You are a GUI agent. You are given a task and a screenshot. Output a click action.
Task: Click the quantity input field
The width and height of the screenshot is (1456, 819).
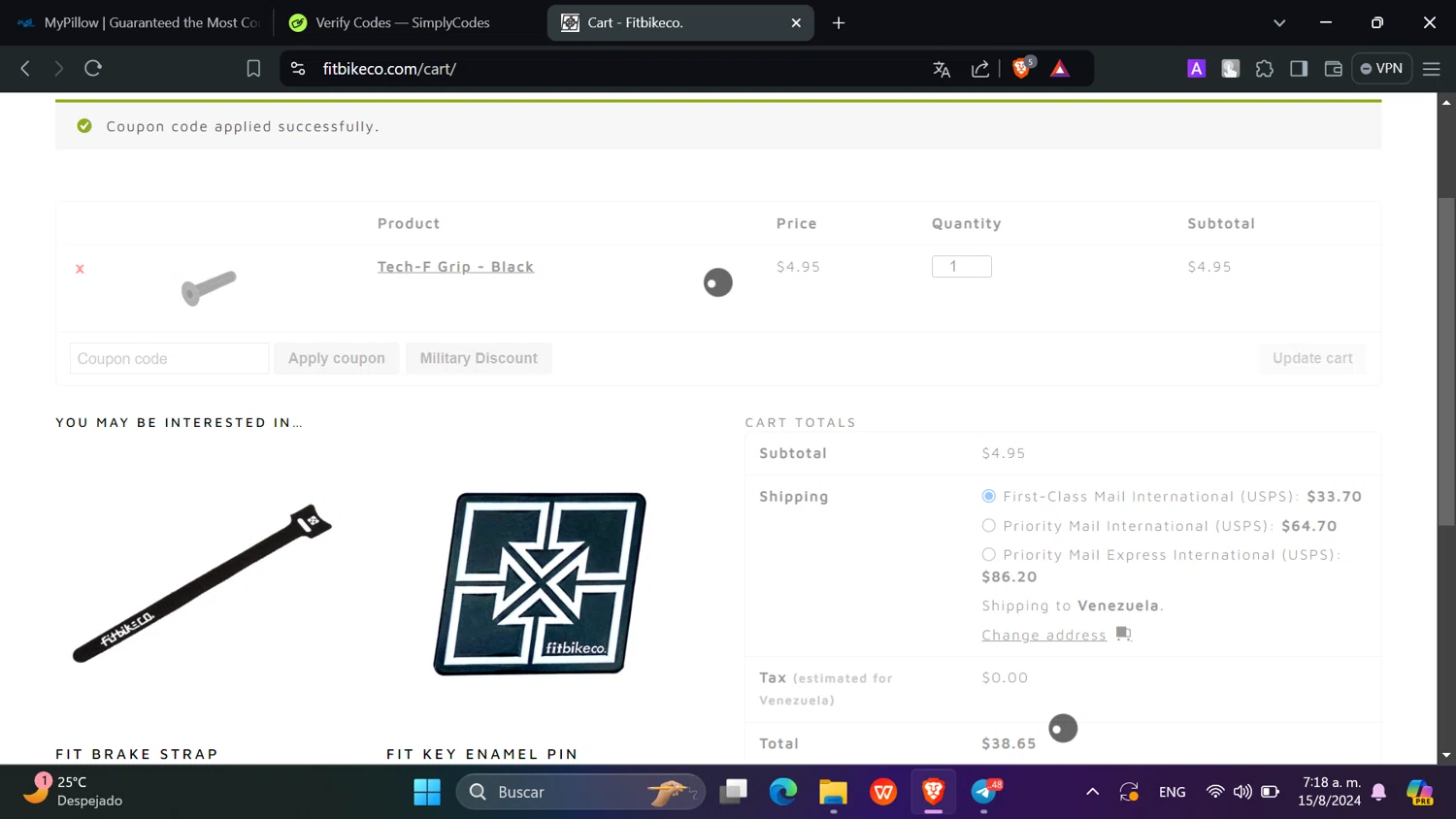[x=962, y=266]
